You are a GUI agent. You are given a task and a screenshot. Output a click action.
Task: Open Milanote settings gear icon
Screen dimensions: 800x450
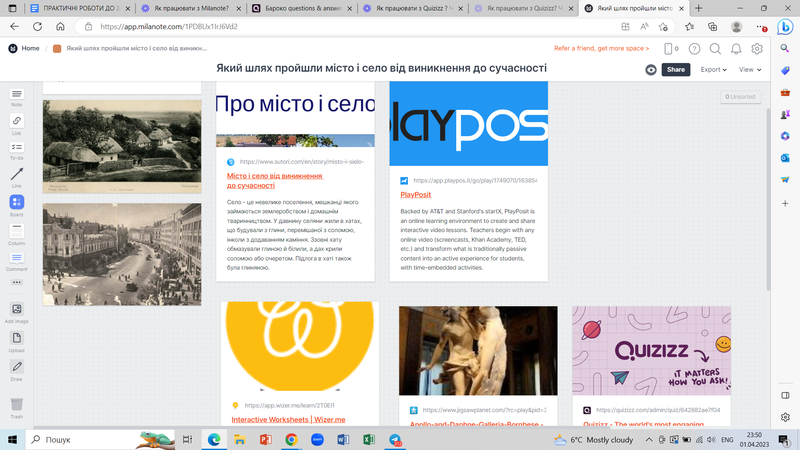tap(757, 48)
